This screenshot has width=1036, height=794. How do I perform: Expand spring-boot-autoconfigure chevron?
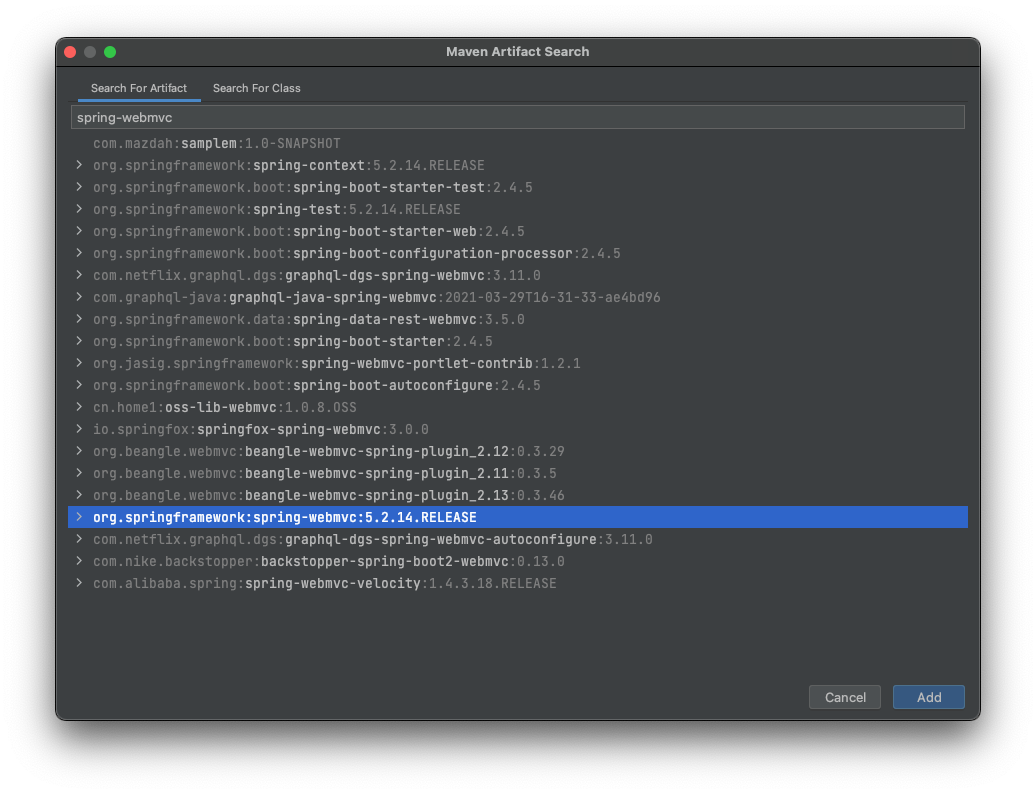[79, 385]
